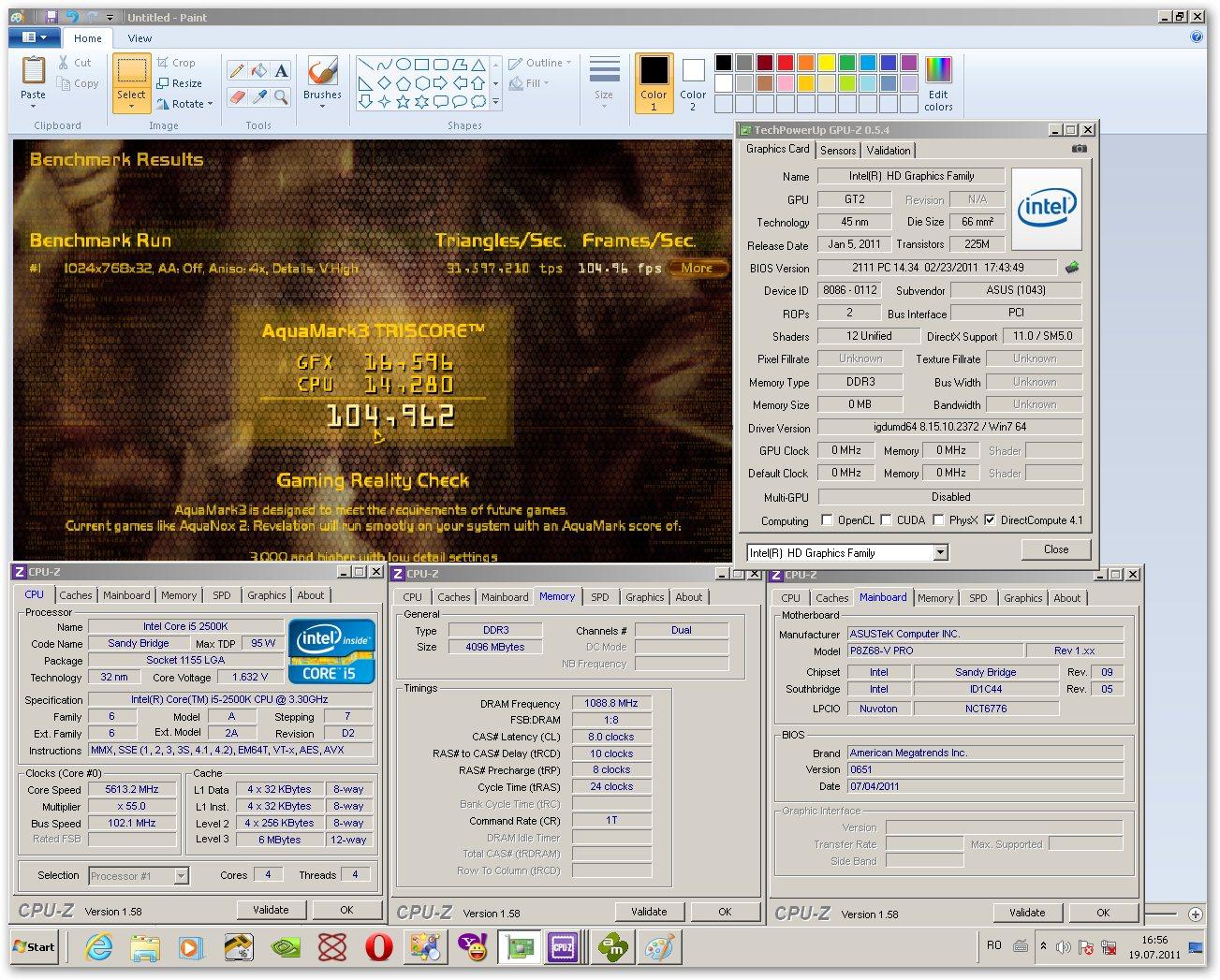The width and height of the screenshot is (1220, 980).
Task: Expand hidden system tray icons arrow
Action: click(x=1043, y=947)
